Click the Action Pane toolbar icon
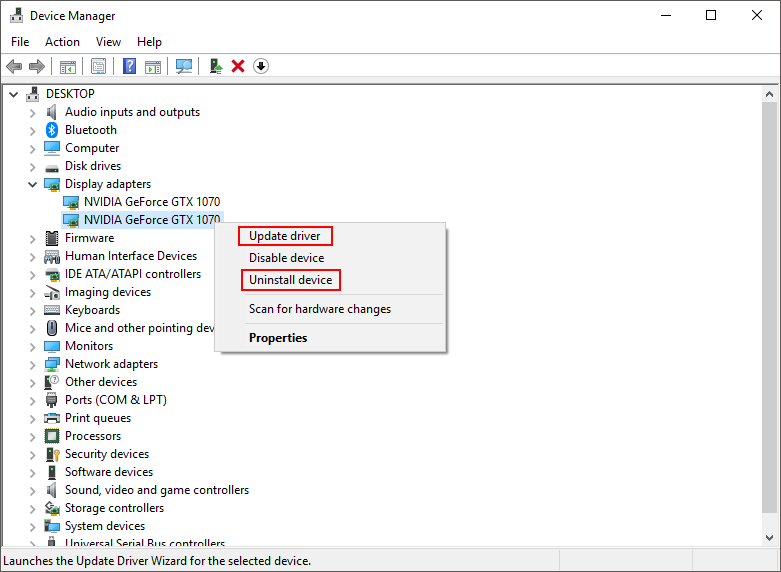Viewport: 781px width, 572px height. 153,66
